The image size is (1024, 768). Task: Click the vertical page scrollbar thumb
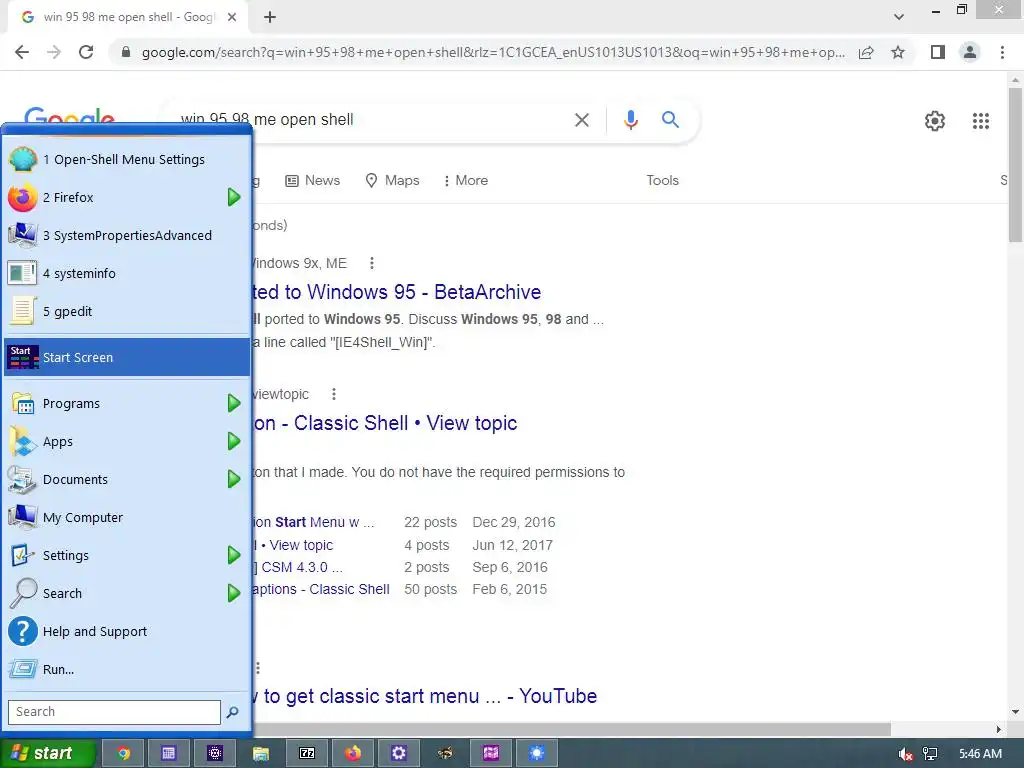pyautogui.click(x=1015, y=165)
